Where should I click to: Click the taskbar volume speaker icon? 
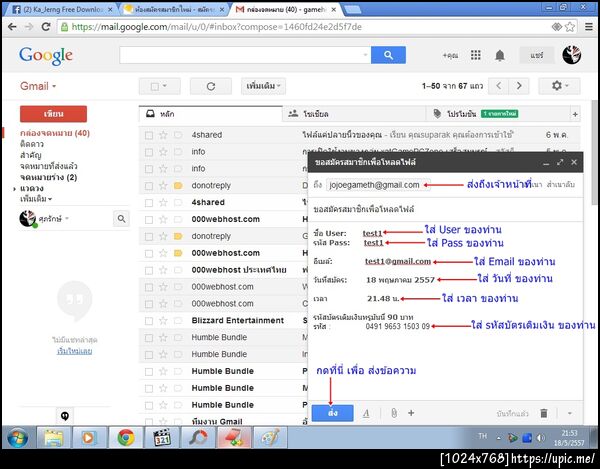coord(540,438)
